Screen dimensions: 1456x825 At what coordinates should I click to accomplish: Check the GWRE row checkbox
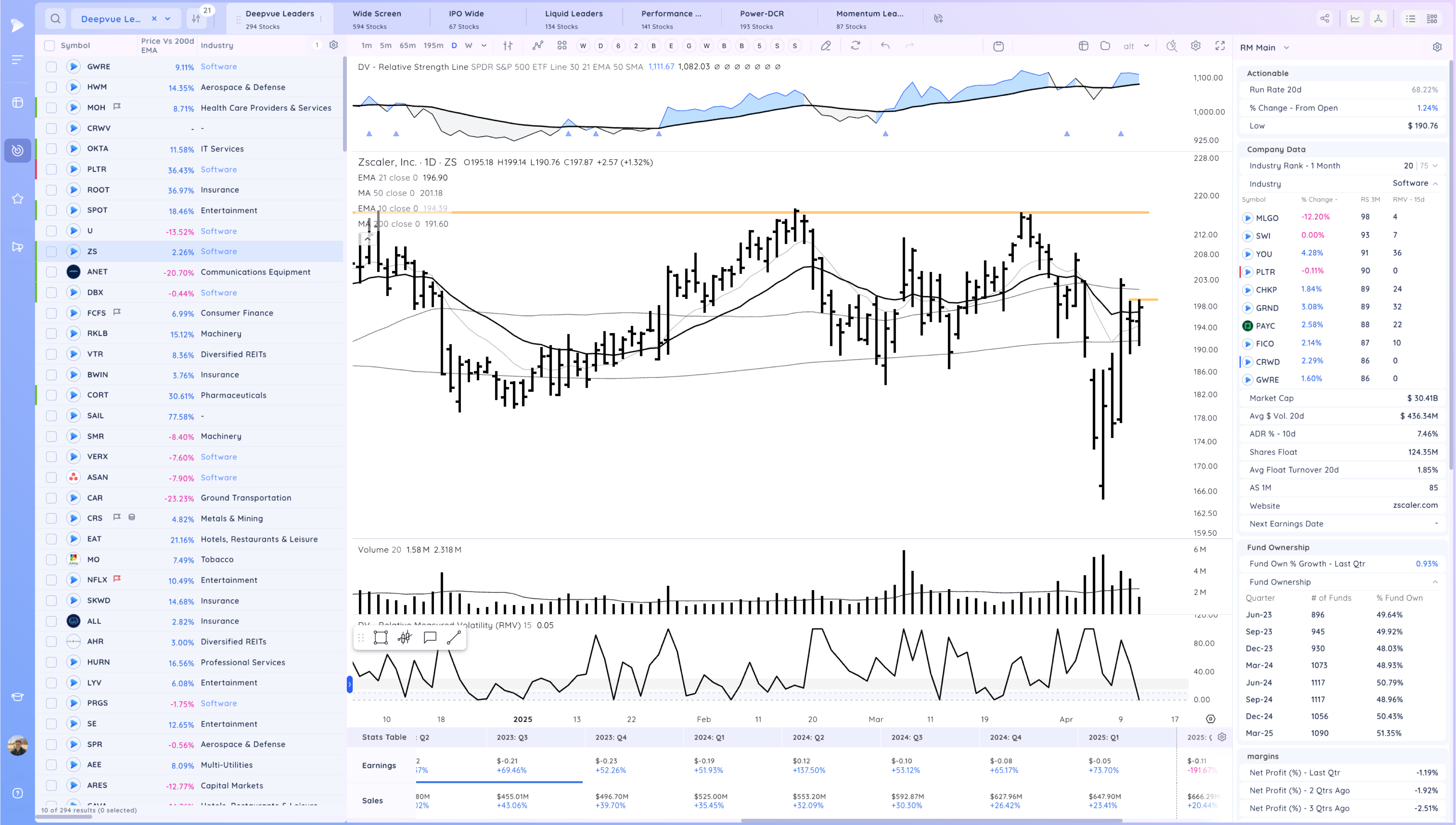(51, 67)
